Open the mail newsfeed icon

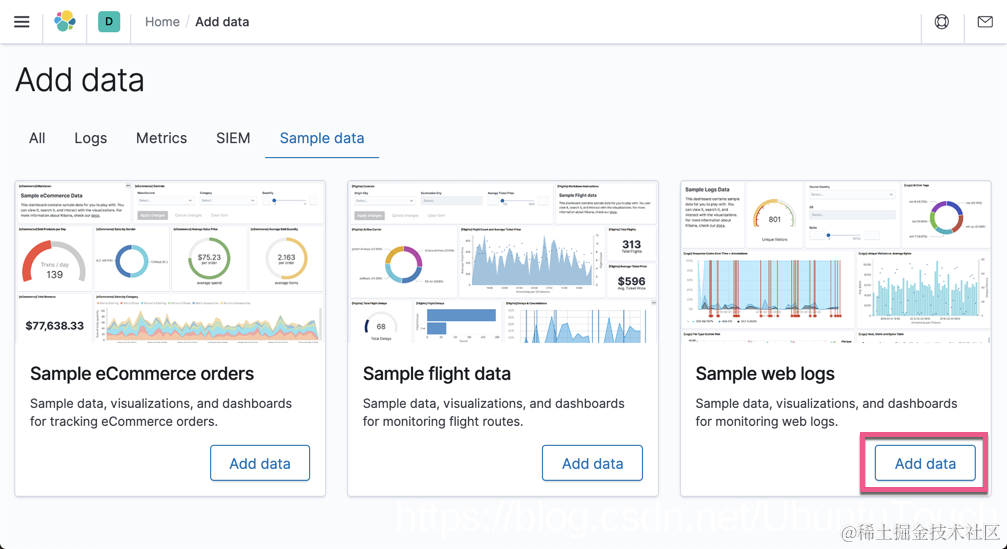click(985, 22)
